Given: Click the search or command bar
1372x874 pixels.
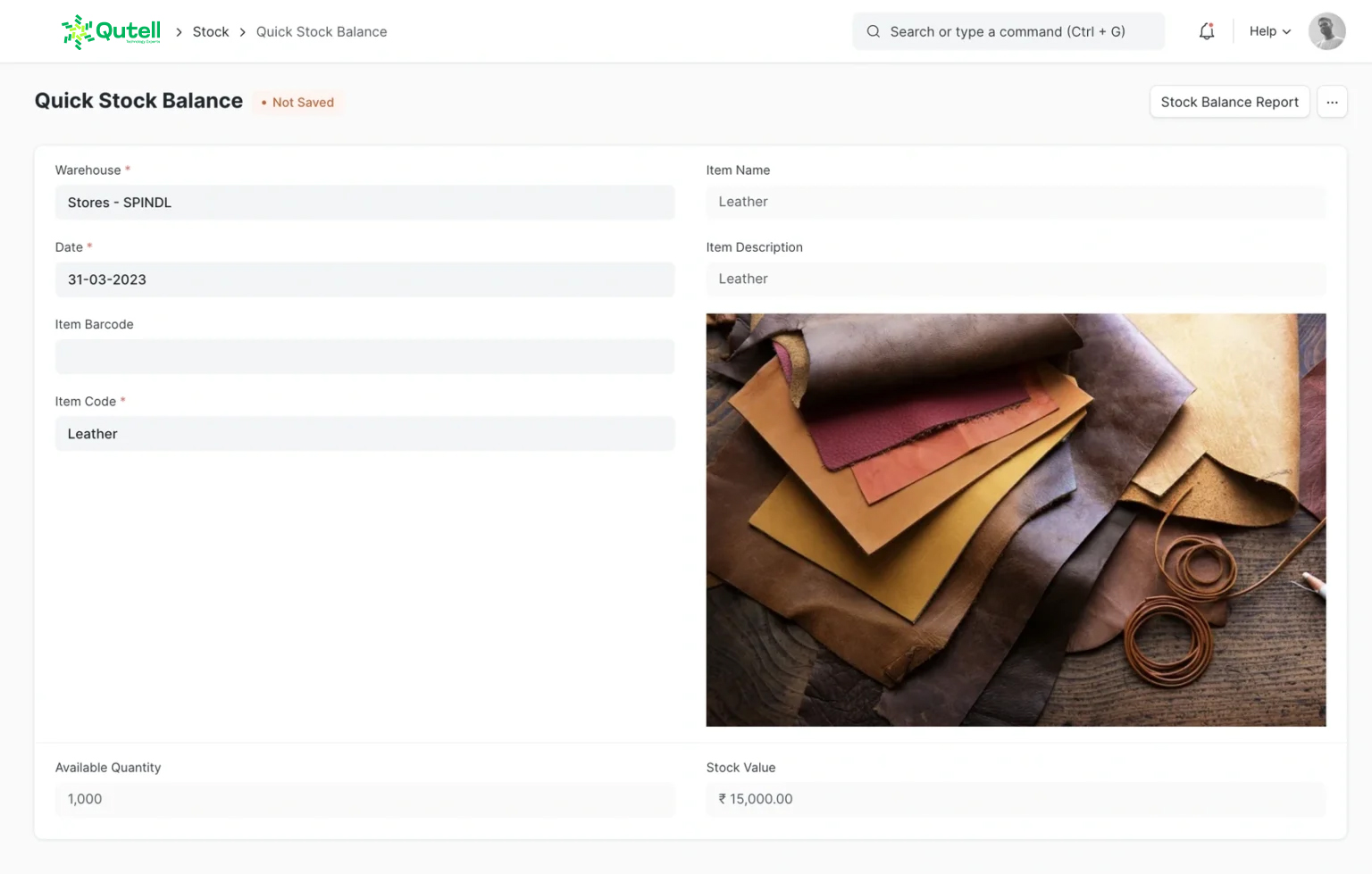Looking at the screenshot, I should [x=1008, y=31].
